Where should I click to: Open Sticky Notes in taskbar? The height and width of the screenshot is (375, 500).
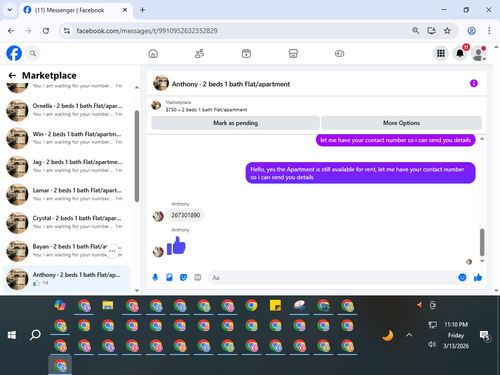point(275,305)
